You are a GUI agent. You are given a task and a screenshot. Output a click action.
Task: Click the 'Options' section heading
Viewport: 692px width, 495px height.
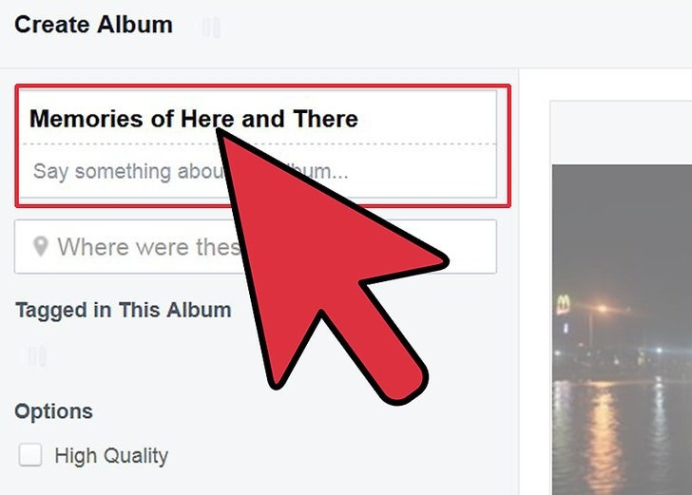(x=54, y=412)
